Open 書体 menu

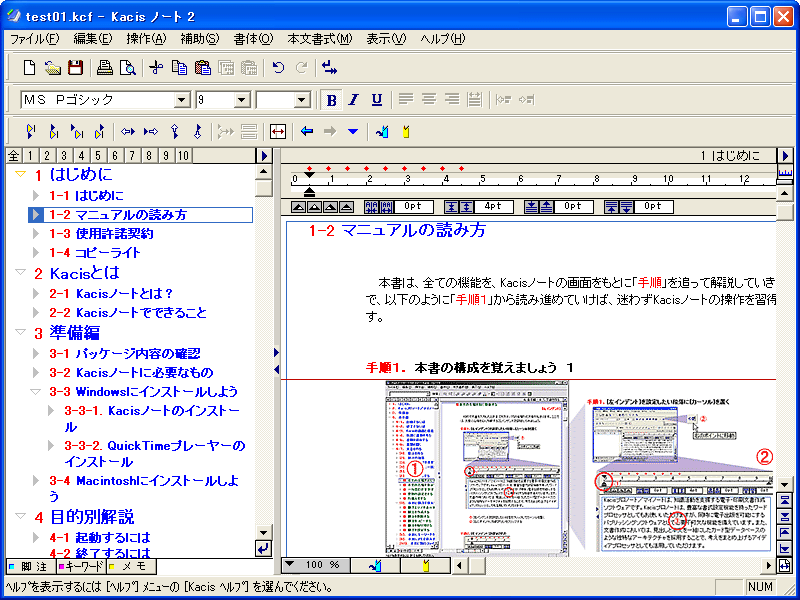(254, 39)
